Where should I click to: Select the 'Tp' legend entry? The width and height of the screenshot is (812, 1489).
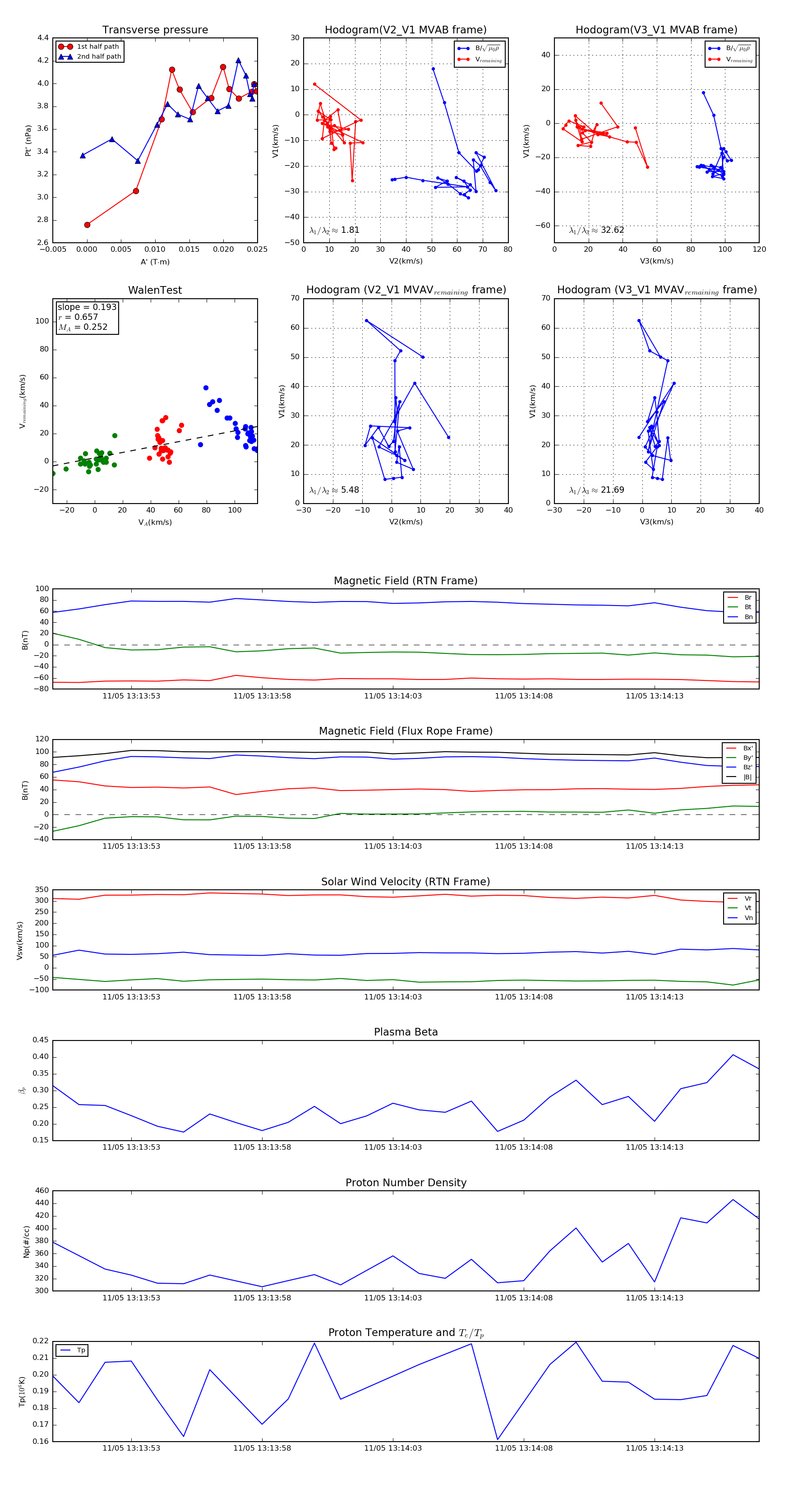[73, 1350]
